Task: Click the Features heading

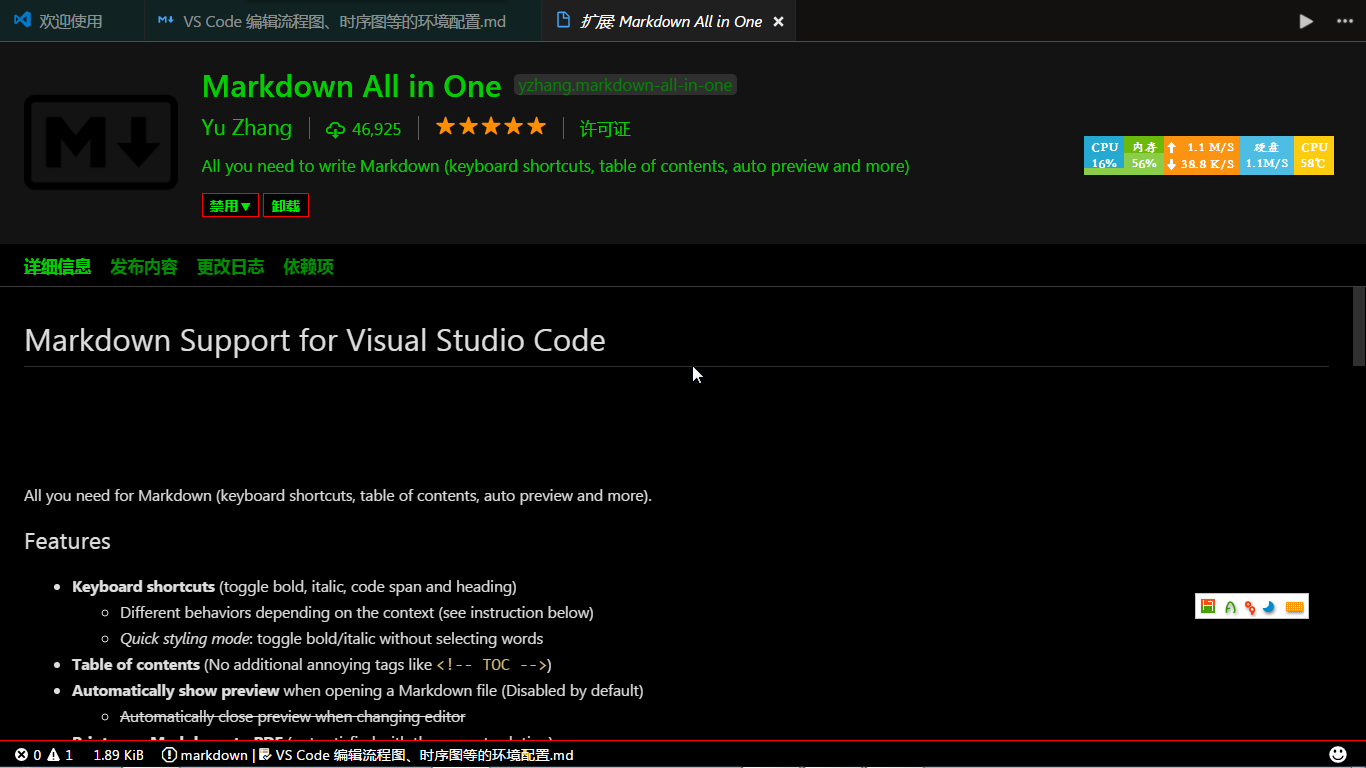Action: coord(67,541)
